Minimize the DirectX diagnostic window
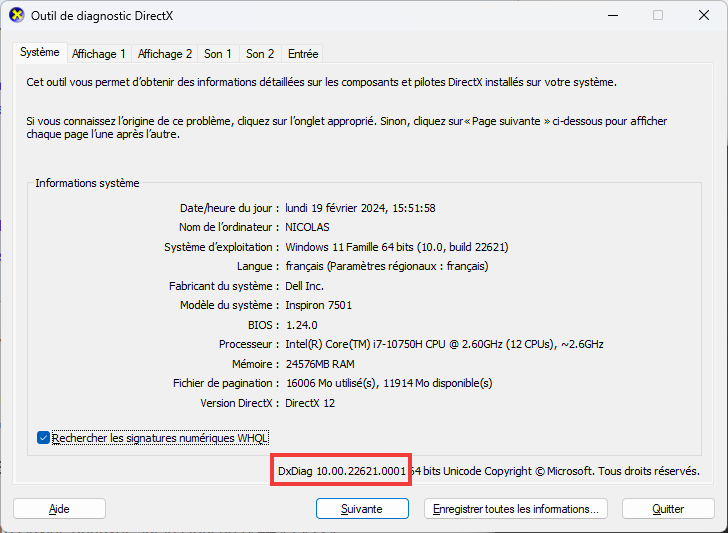728x533 pixels. click(613, 15)
